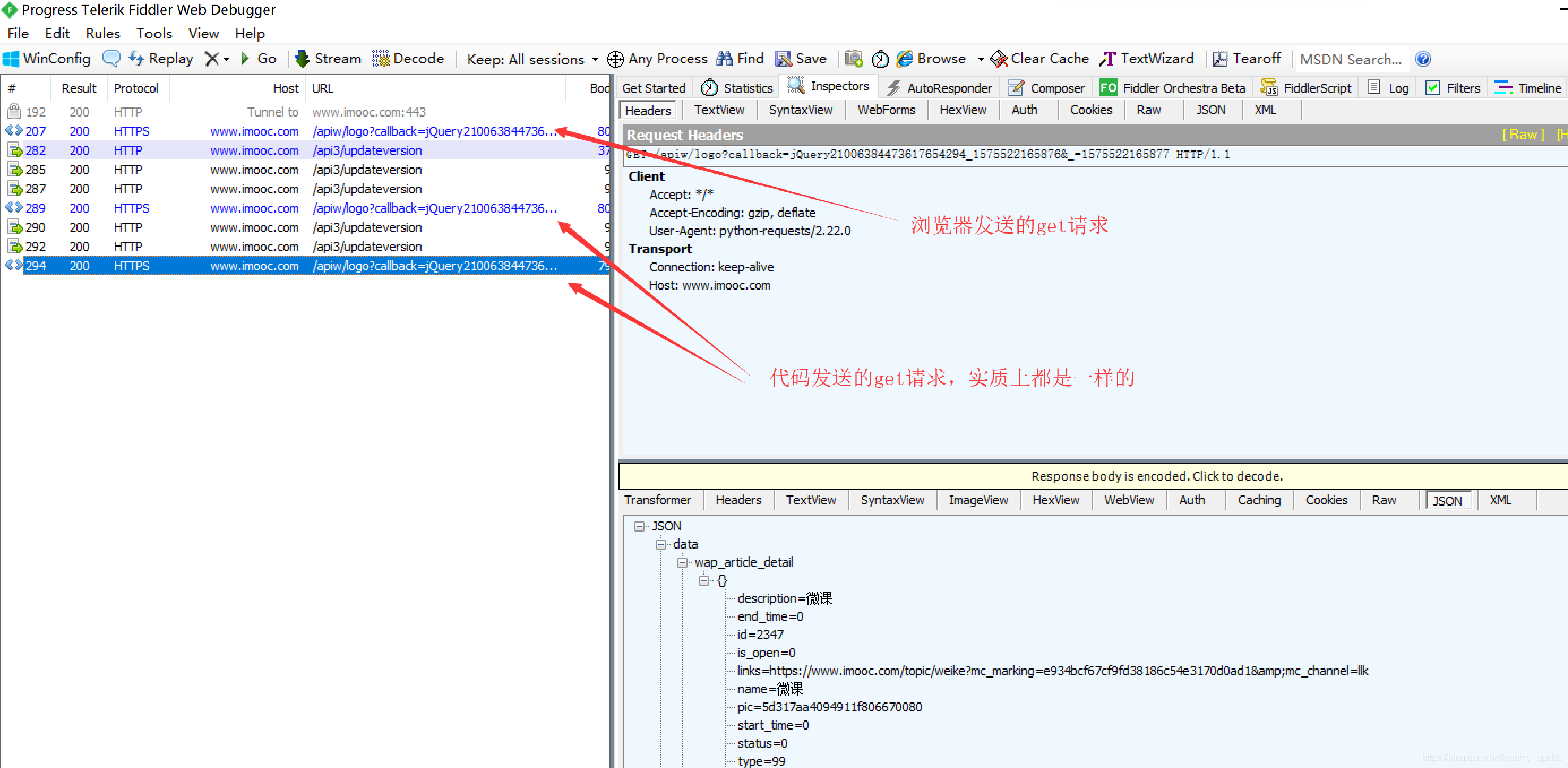Click the response body decode banner
Screen dimensions: 1568x768
pos(1155,476)
